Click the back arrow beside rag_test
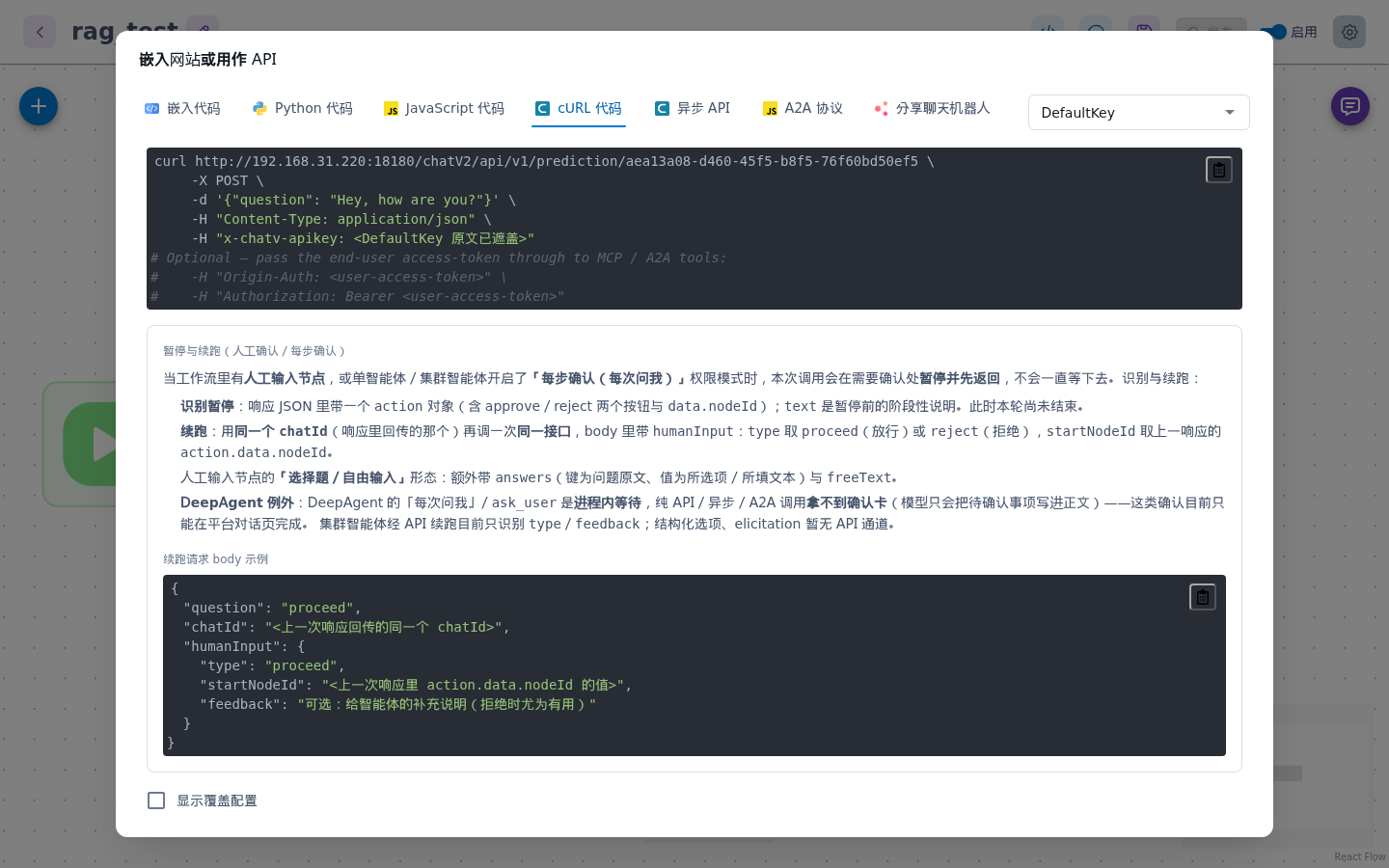 click(40, 32)
